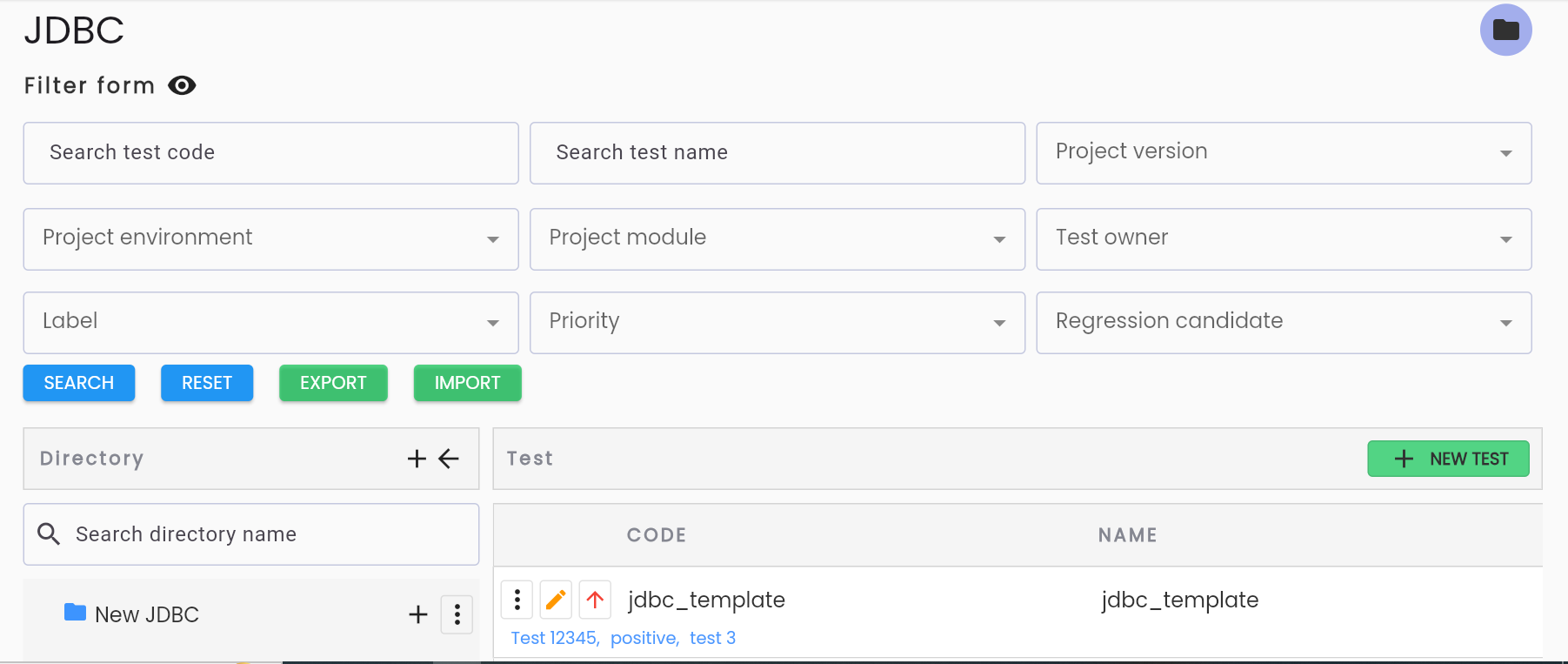1568x664 pixels.
Task: Open Project module dropdown
Action: pyautogui.click(x=777, y=239)
